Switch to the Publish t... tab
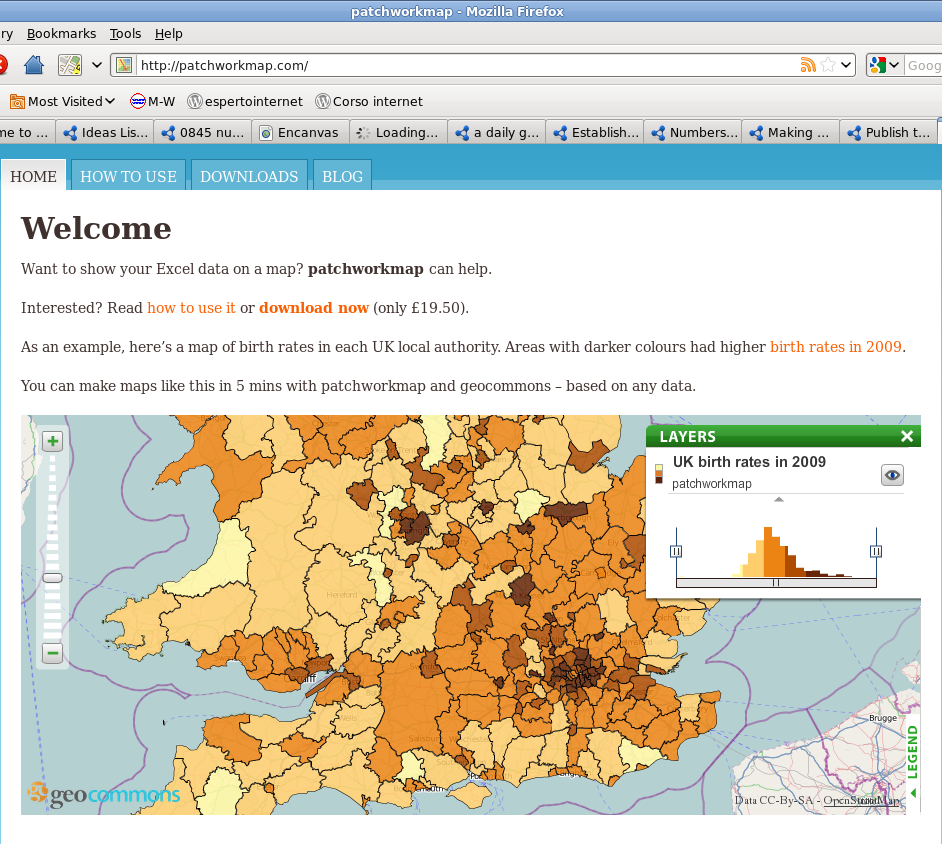 point(889,133)
